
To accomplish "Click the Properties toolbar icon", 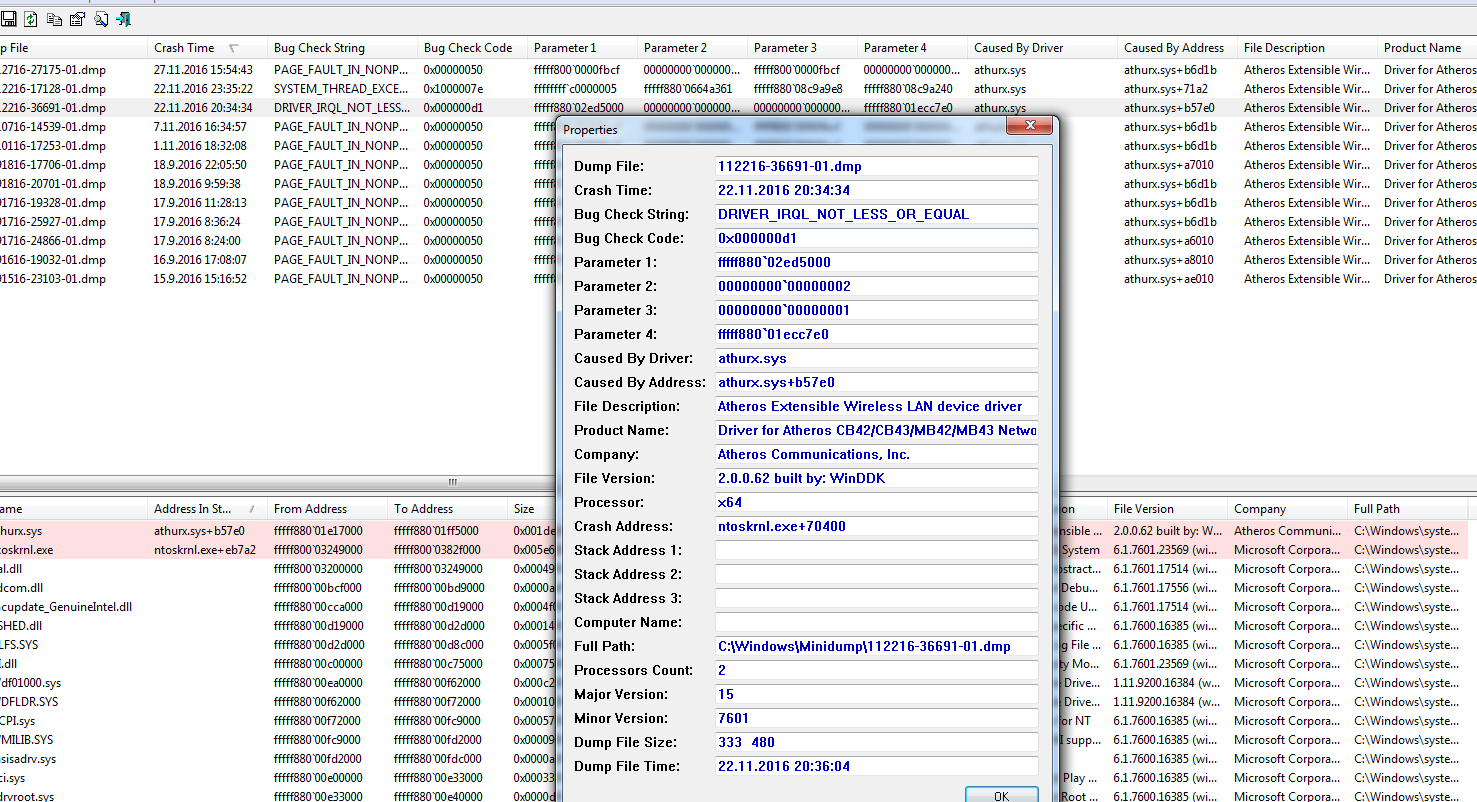I will click(77, 19).
